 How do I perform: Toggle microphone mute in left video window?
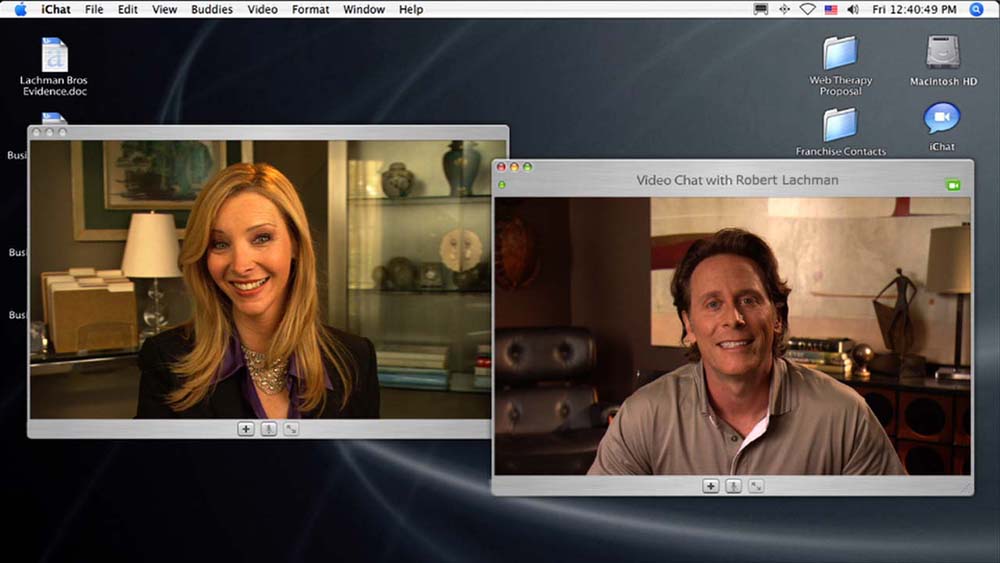(x=268, y=429)
